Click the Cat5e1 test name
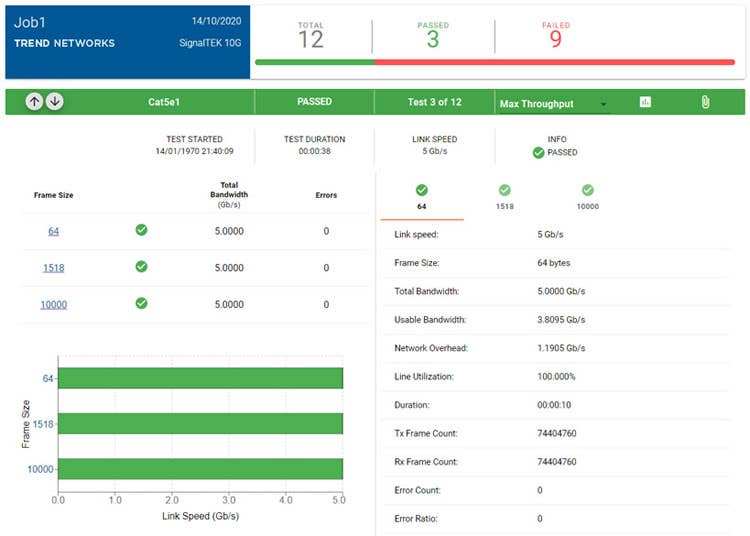The image size is (750, 536). pyautogui.click(x=164, y=102)
